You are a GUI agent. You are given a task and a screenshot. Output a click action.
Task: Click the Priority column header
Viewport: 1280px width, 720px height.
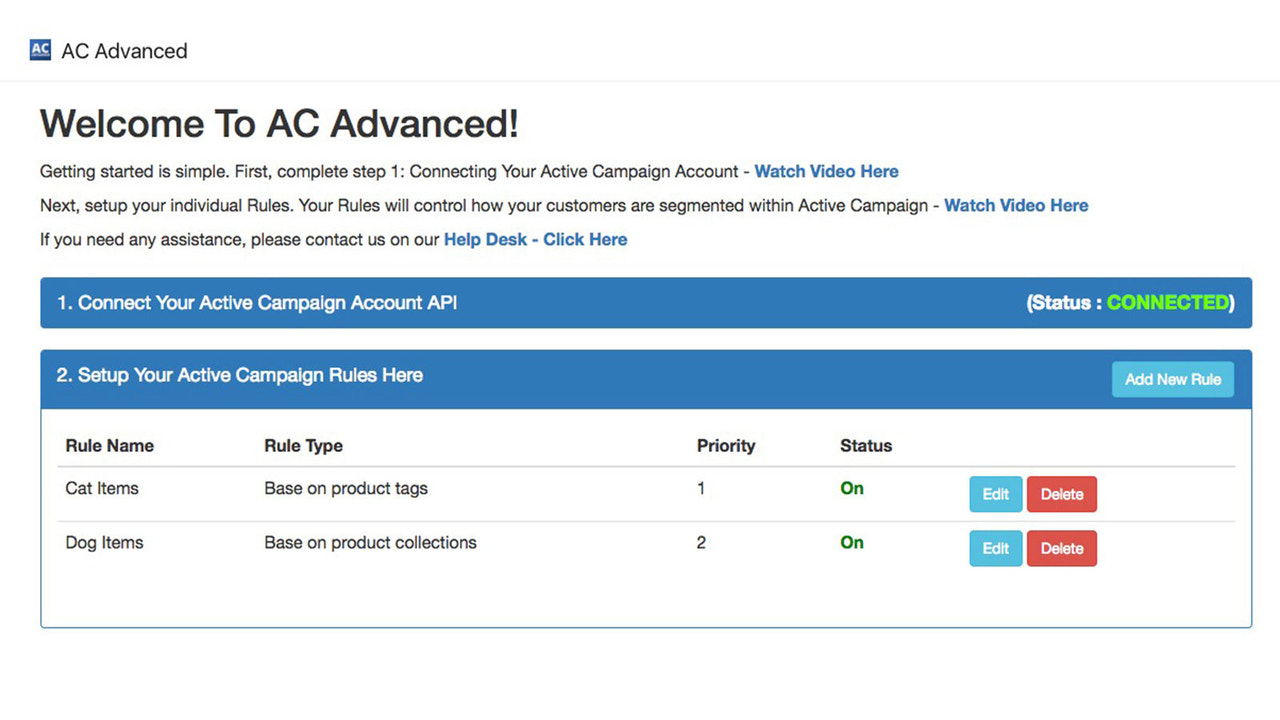tap(726, 446)
